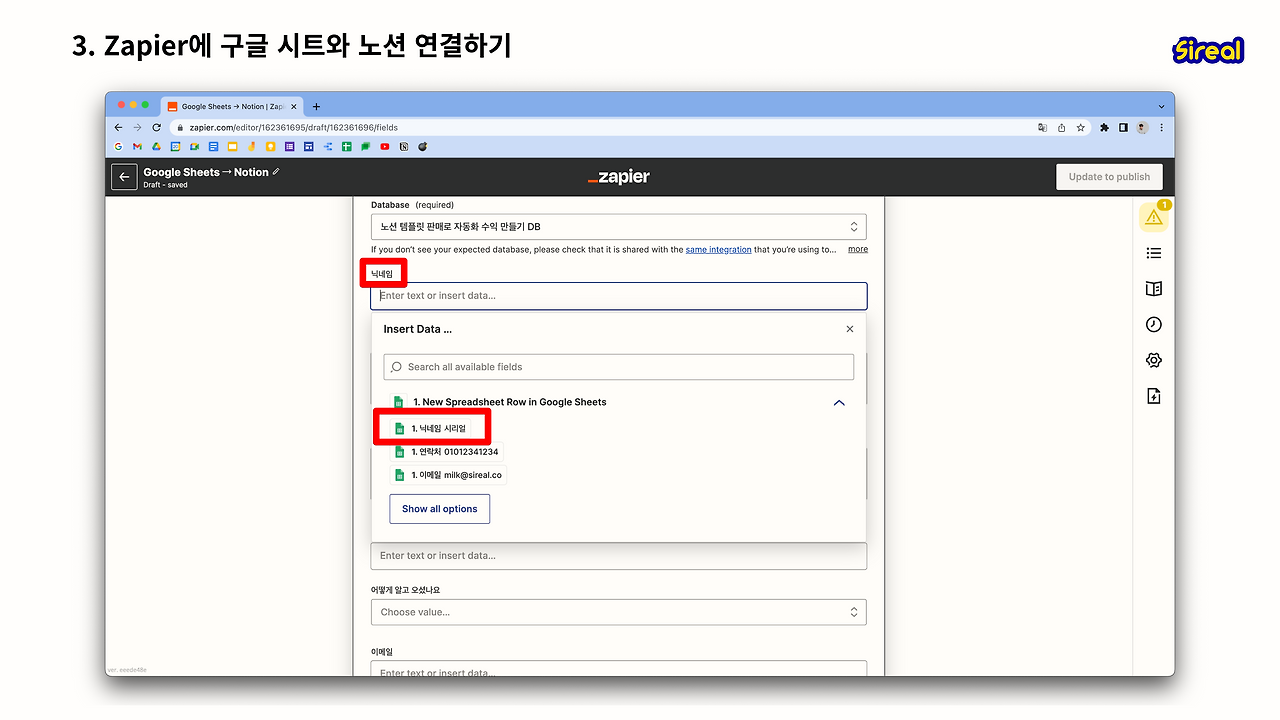The image size is (1280, 720).
Task: Toggle the browser side panel icon
Action: 1123,128
